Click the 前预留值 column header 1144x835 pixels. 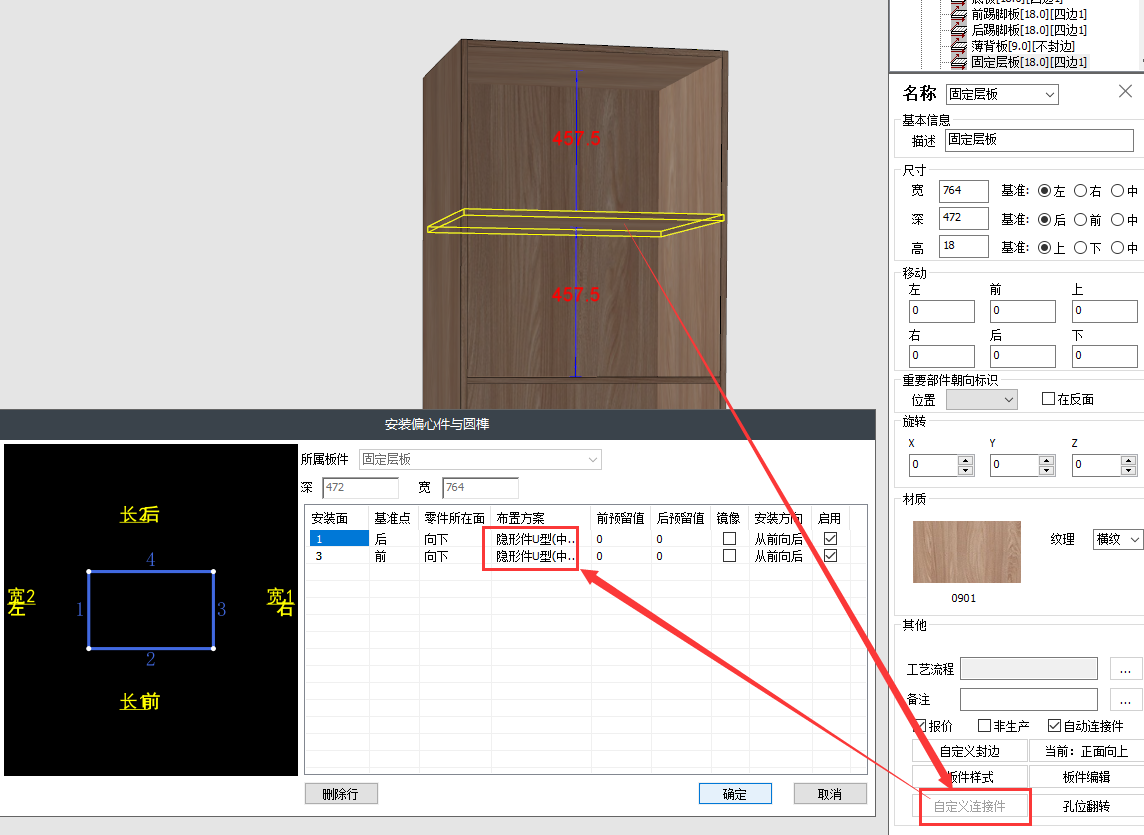click(x=620, y=518)
